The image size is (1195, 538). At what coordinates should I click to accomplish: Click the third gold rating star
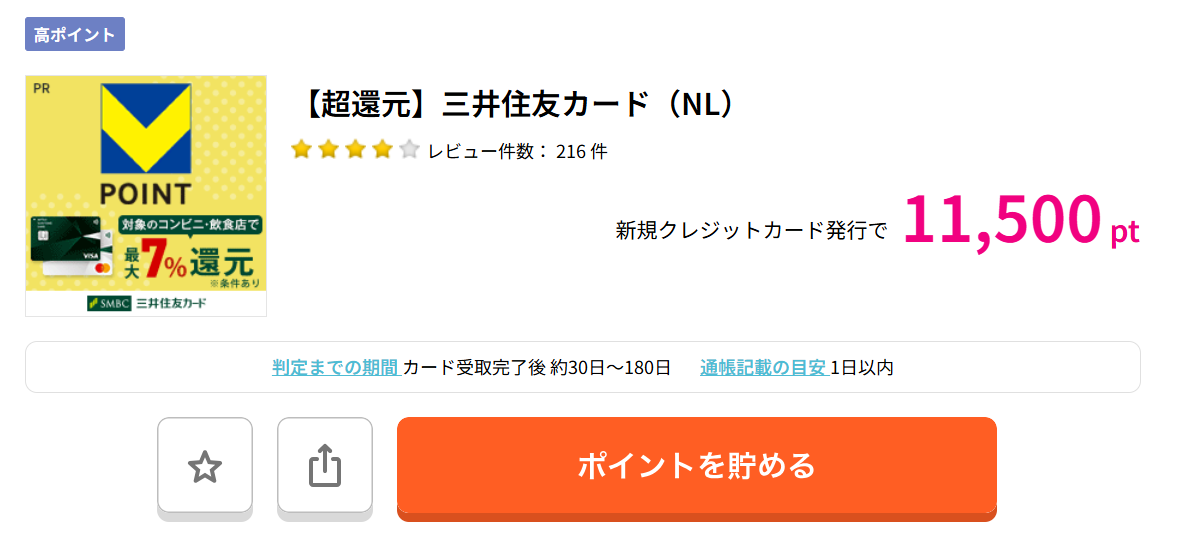355,149
